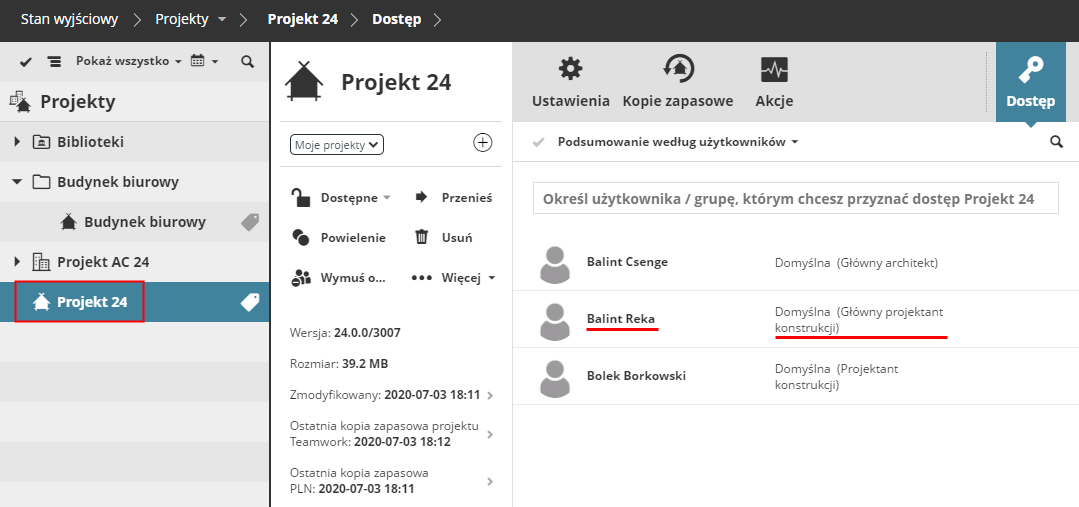Open Podsumowanie według użytkowników dropdown
The height and width of the screenshot is (507, 1079).
(678, 142)
